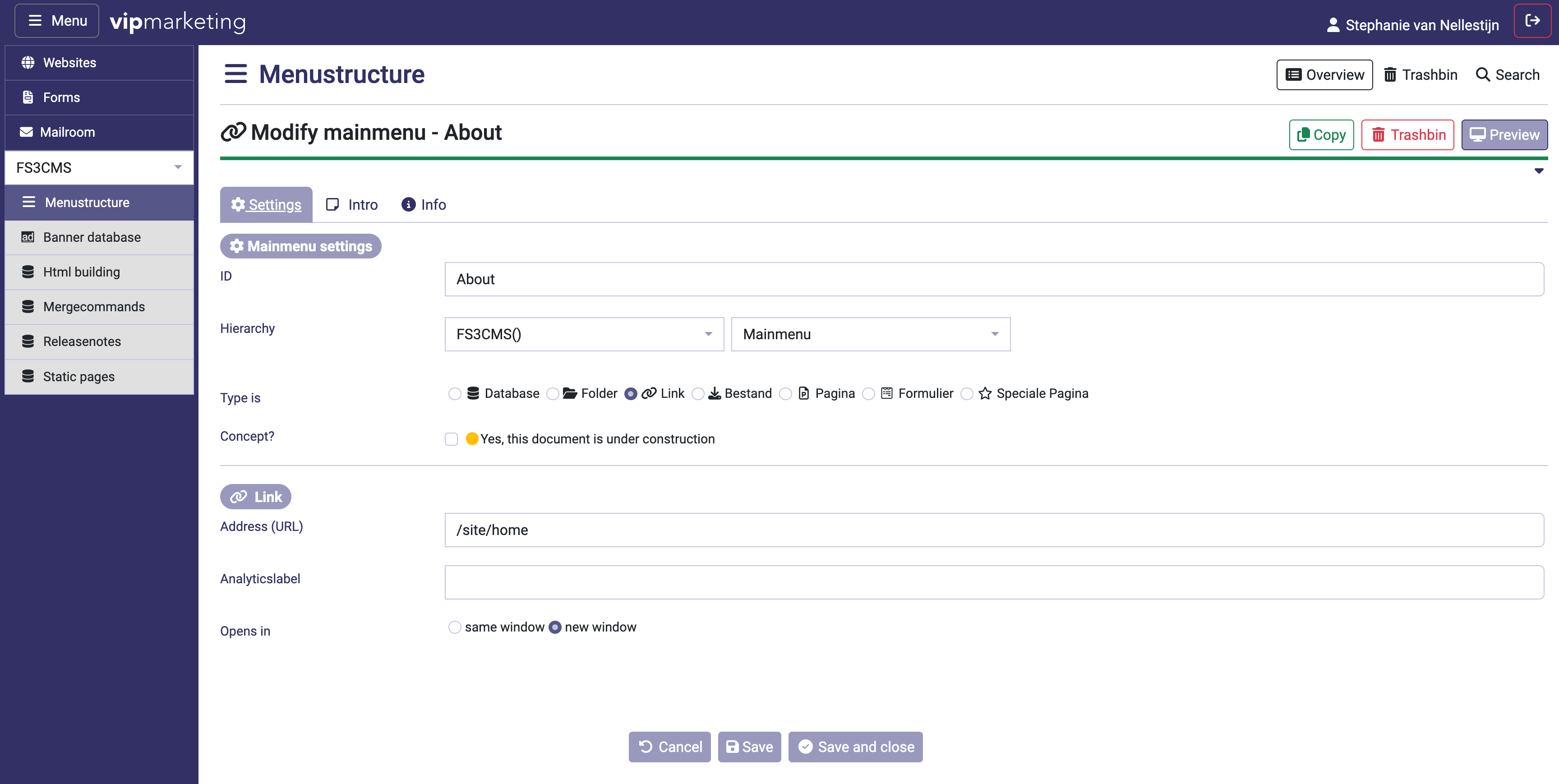This screenshot has width=1559, height=784.
Task: Select the Database type radio button
Action: [x=455, y=394]
